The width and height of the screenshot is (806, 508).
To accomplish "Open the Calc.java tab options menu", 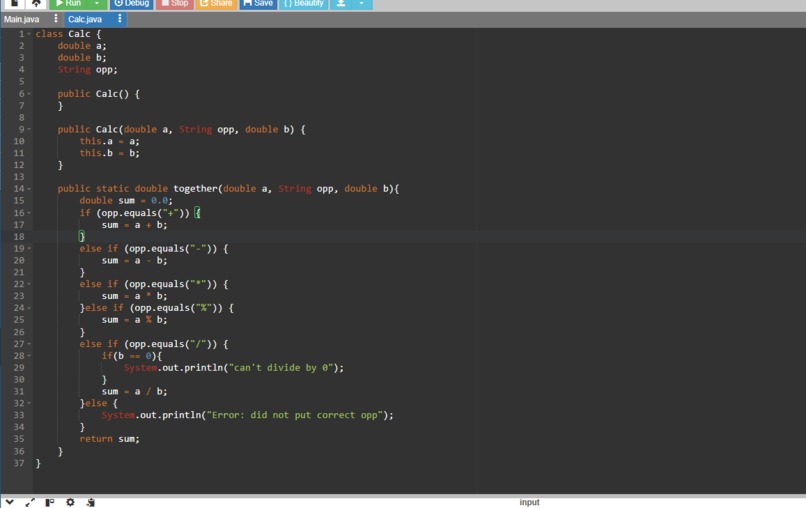I will pos(119,19).
